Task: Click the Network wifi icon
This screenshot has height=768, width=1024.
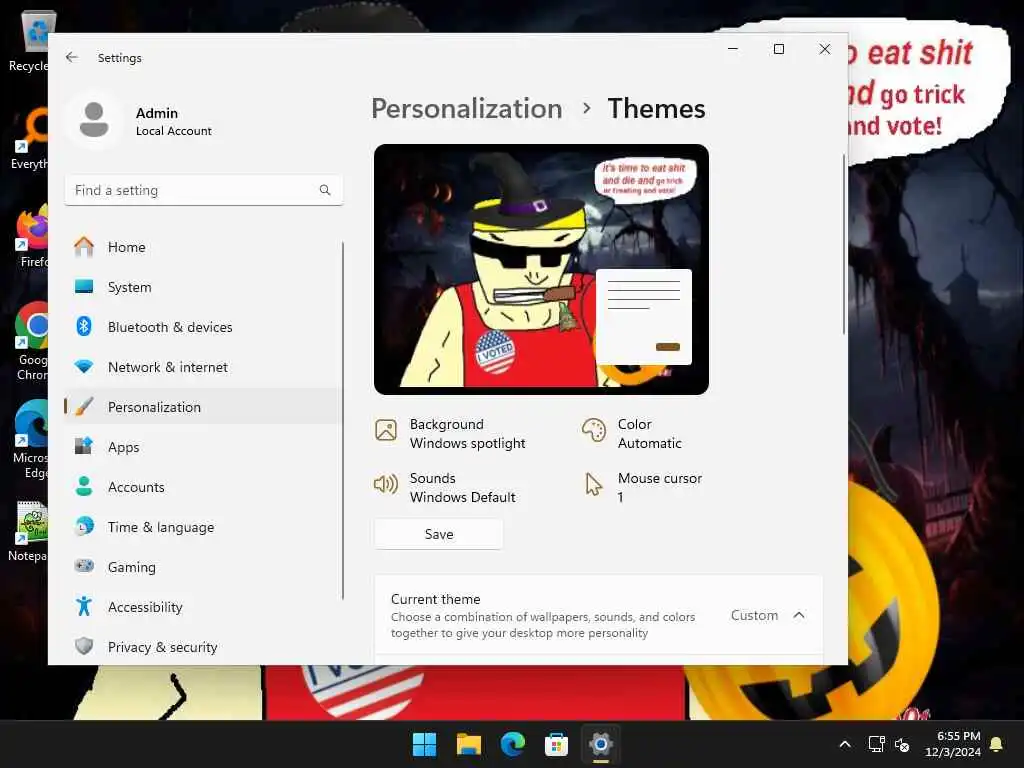Action: point(84,366)
